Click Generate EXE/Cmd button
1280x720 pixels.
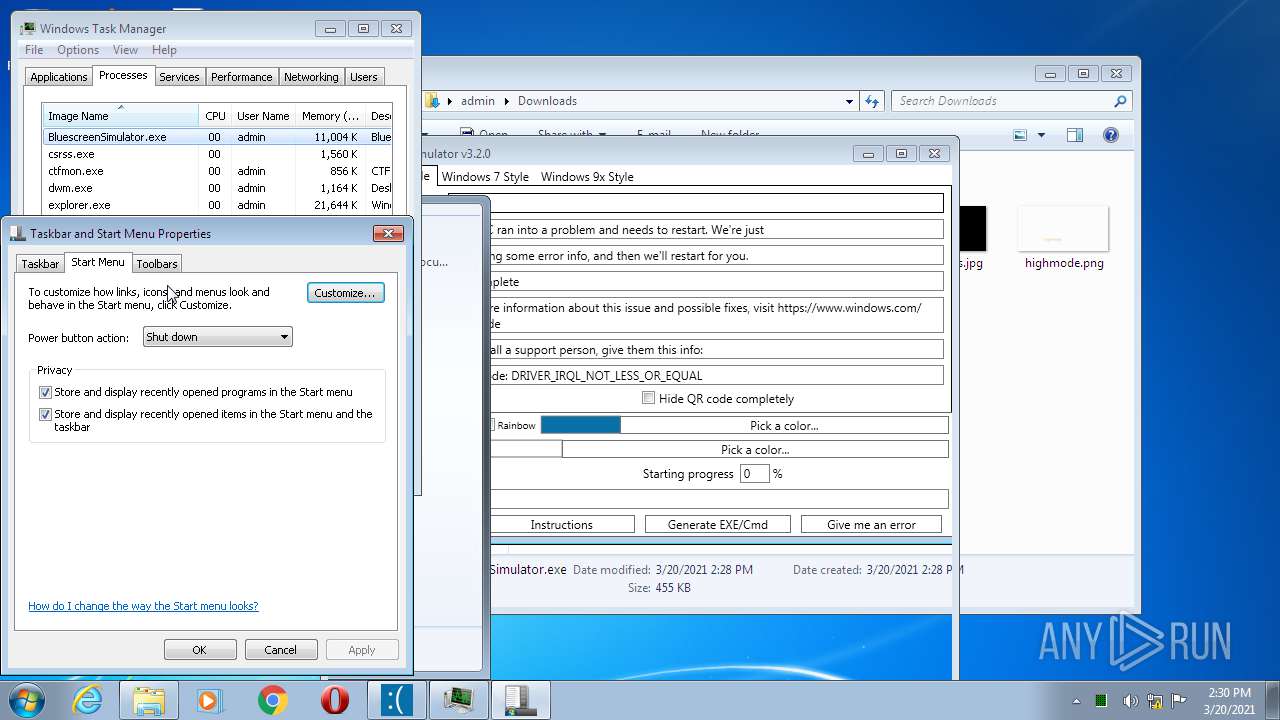(718, 525)
